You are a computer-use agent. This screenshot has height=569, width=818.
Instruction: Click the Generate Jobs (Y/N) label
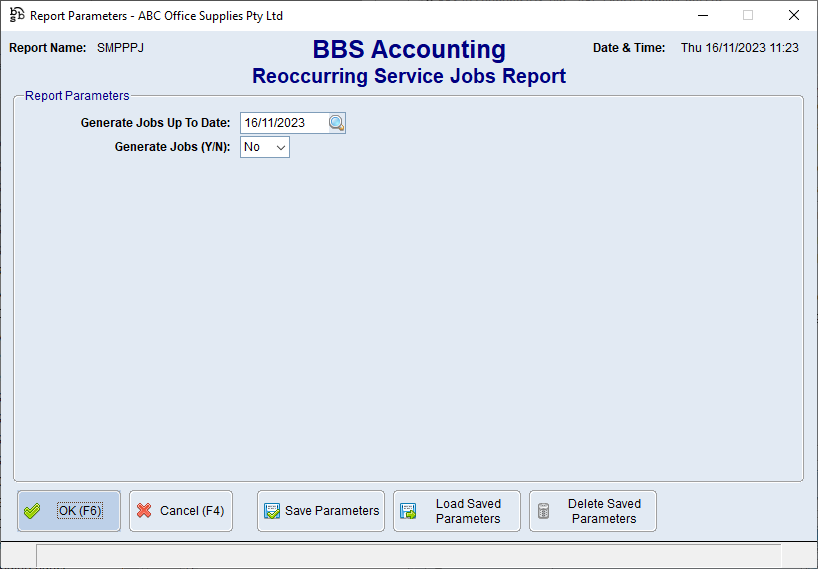click(x=173, y=147)
